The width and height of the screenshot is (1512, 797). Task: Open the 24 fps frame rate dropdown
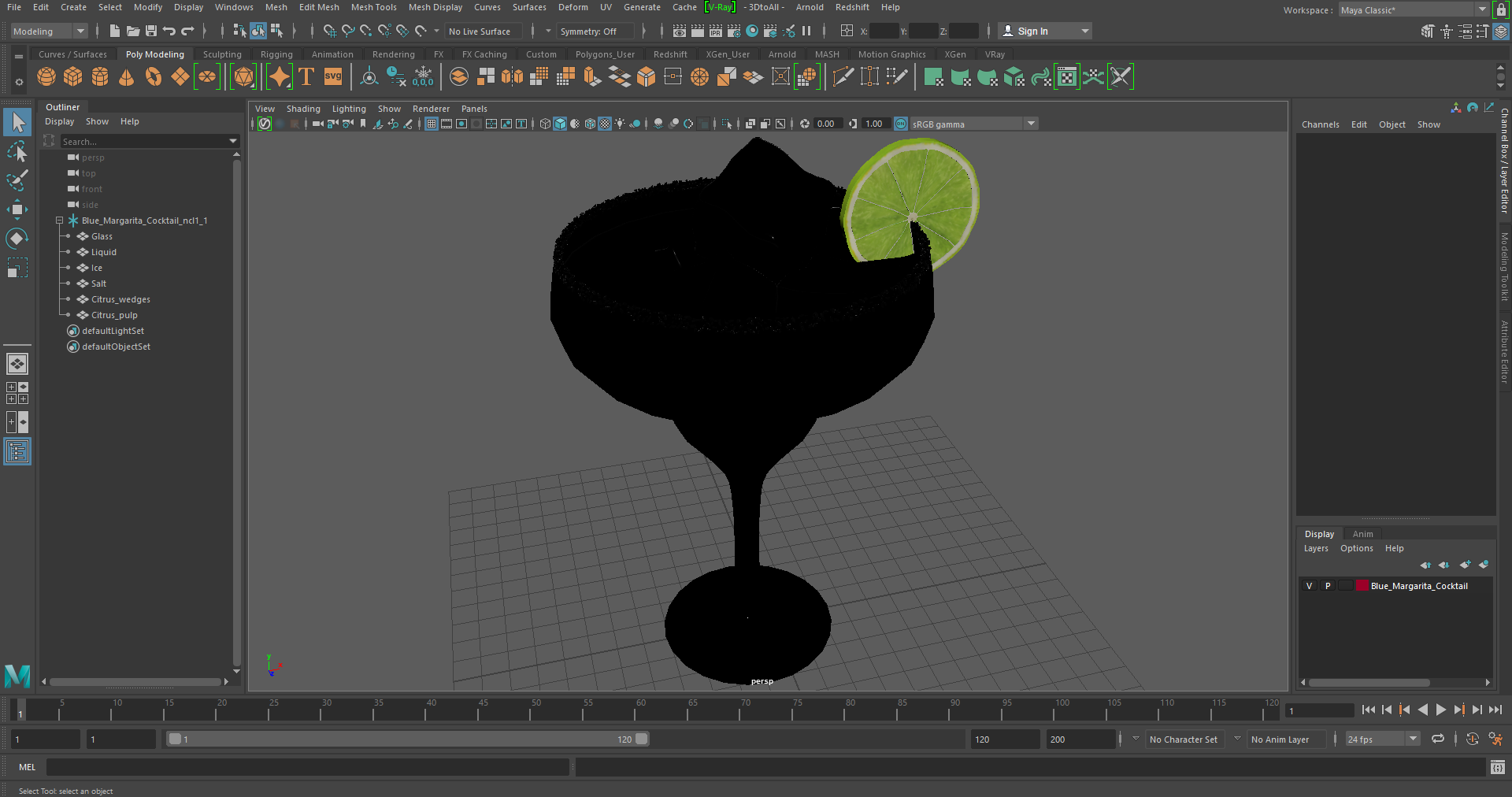pyautogui.click(x=1382, y=739)
